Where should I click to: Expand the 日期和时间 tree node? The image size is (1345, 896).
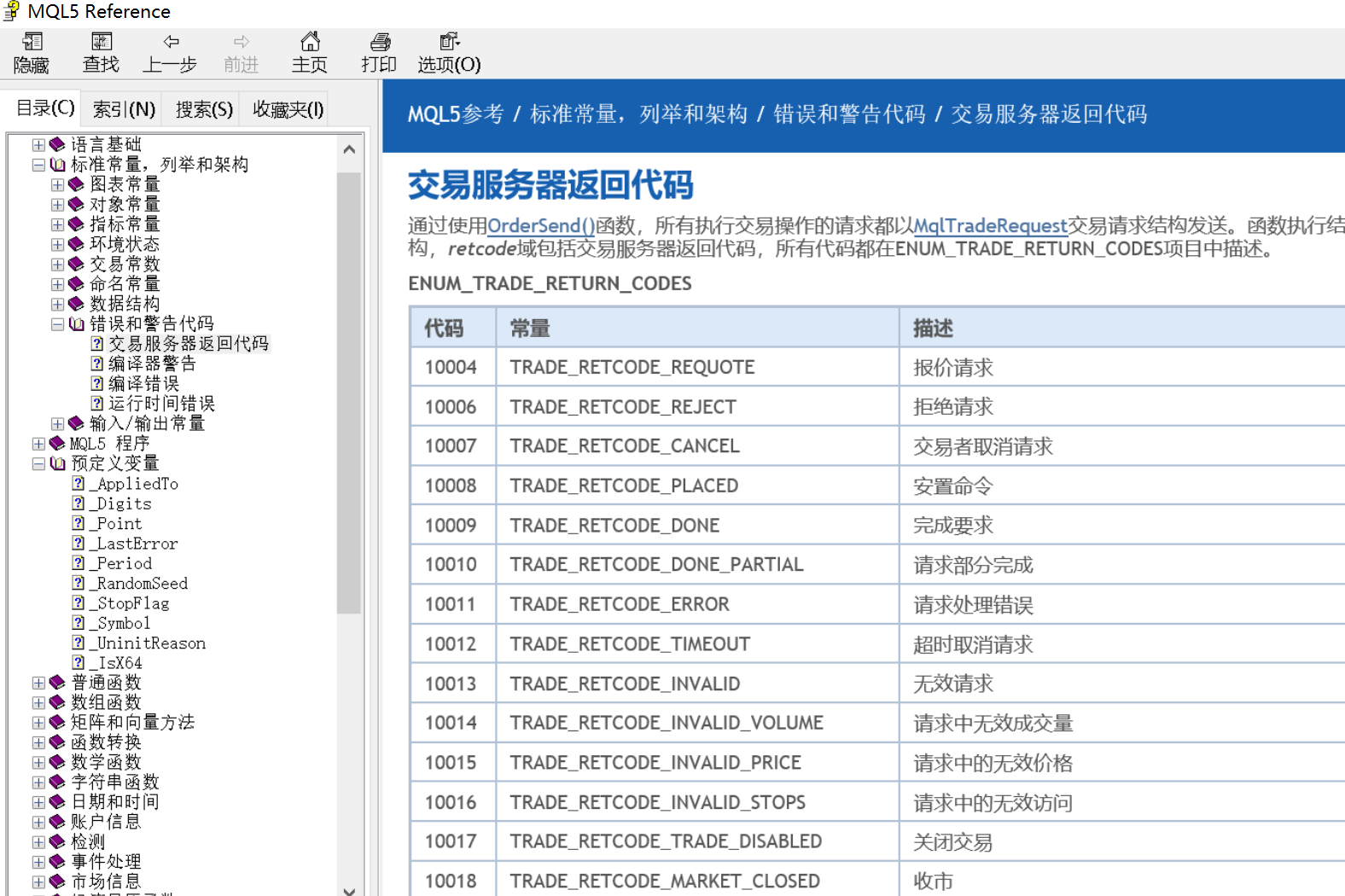[x=38, y=802]
